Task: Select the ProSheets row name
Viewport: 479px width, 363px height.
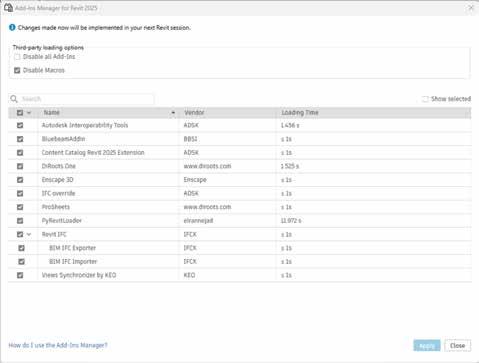Action: coord(56,207)
